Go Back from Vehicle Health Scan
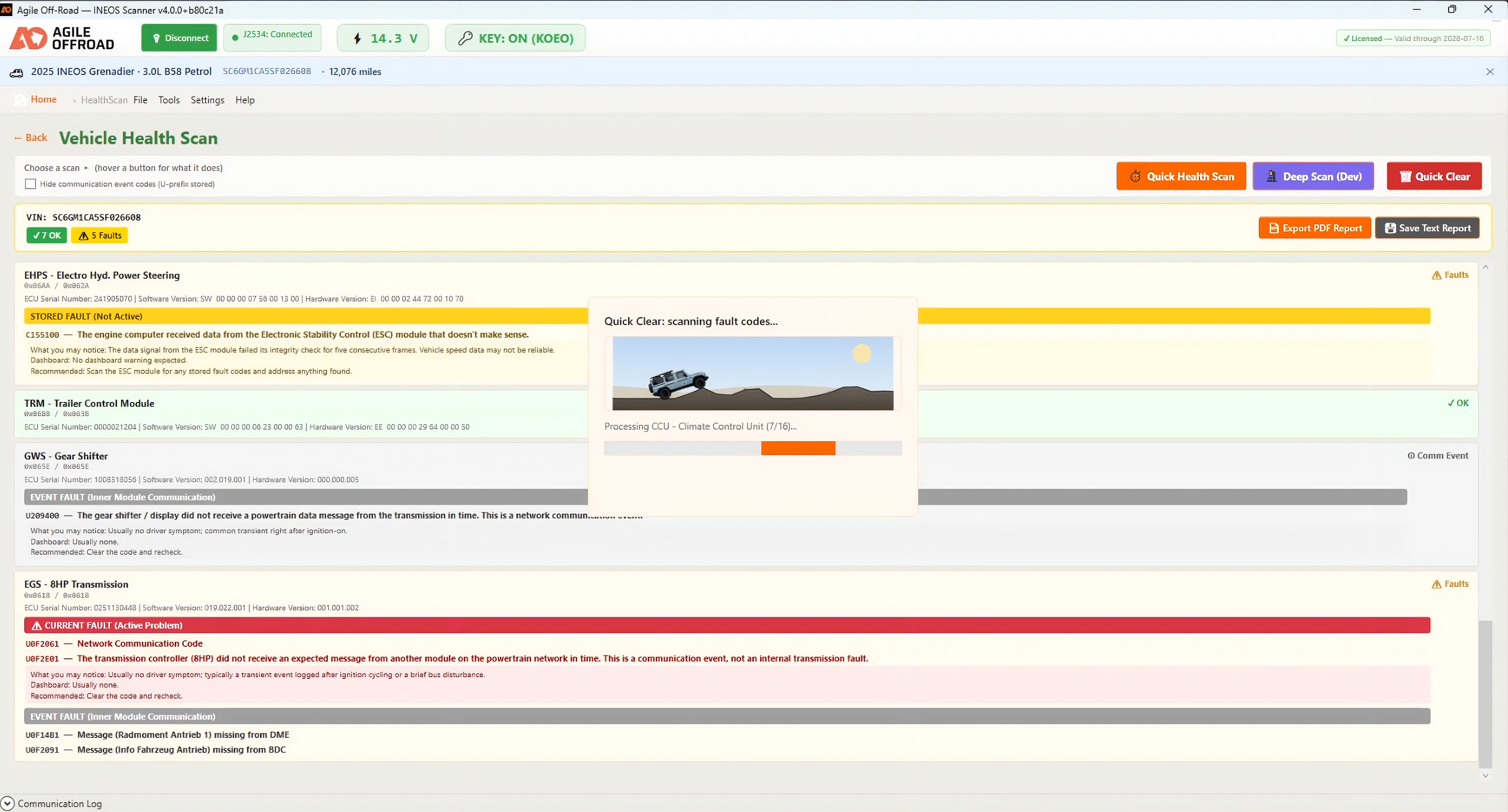This screenshot has height=812, width=1508. pyautogui.click(x=30, y=138)
